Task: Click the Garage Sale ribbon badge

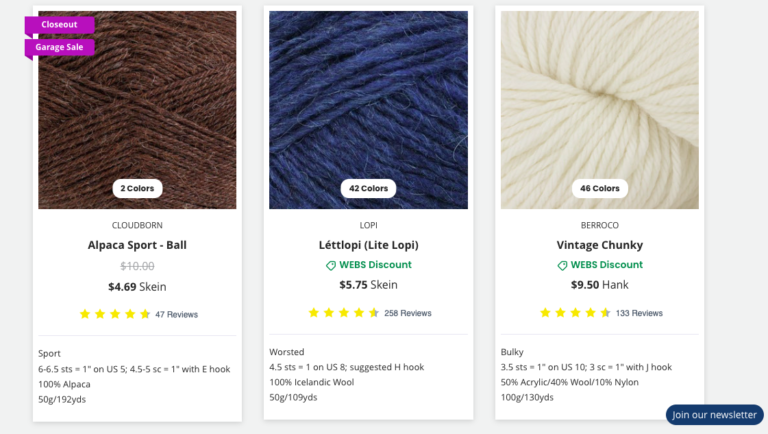Action: point(59,47)
